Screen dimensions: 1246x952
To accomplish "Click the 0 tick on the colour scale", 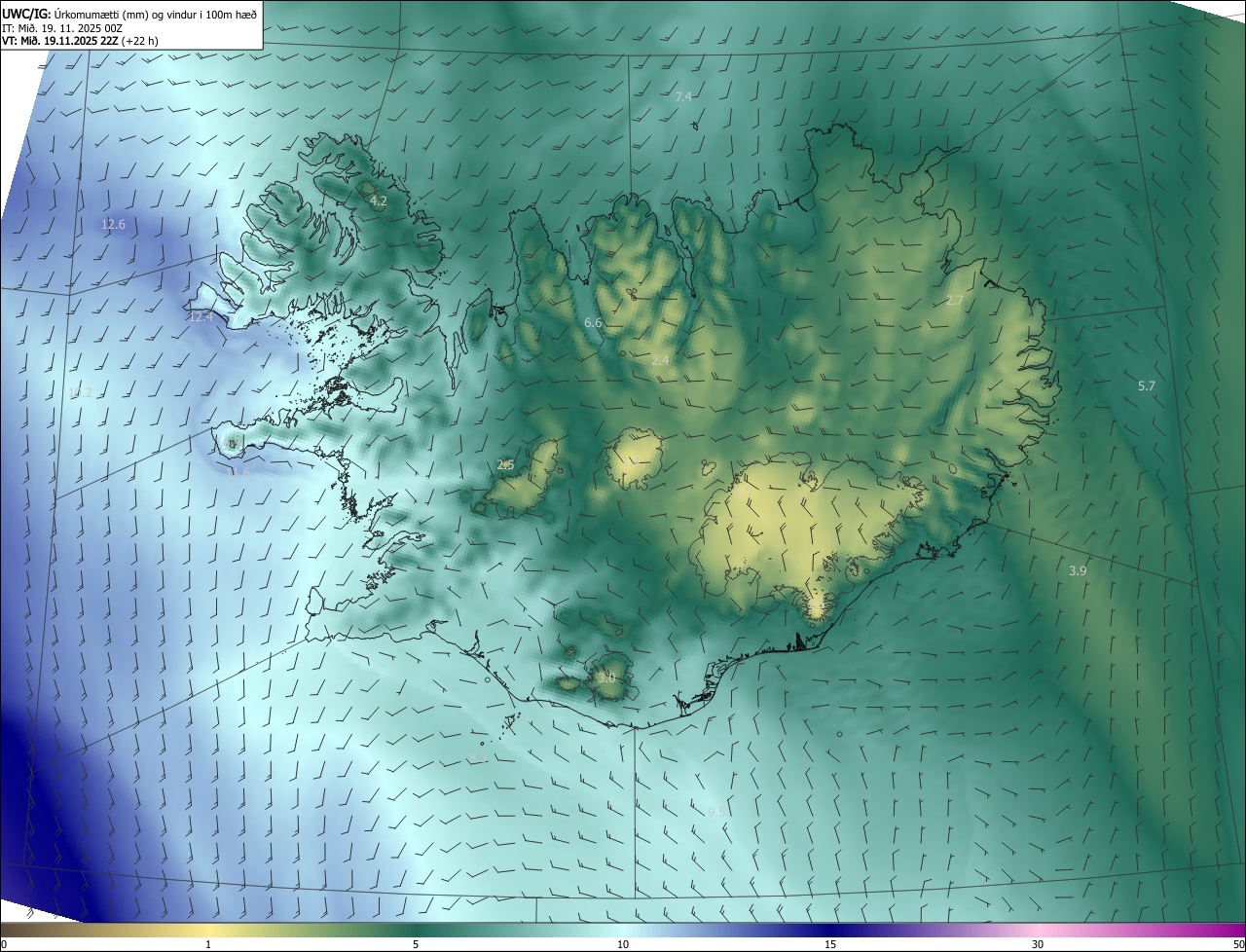I will tap(4, 944).
